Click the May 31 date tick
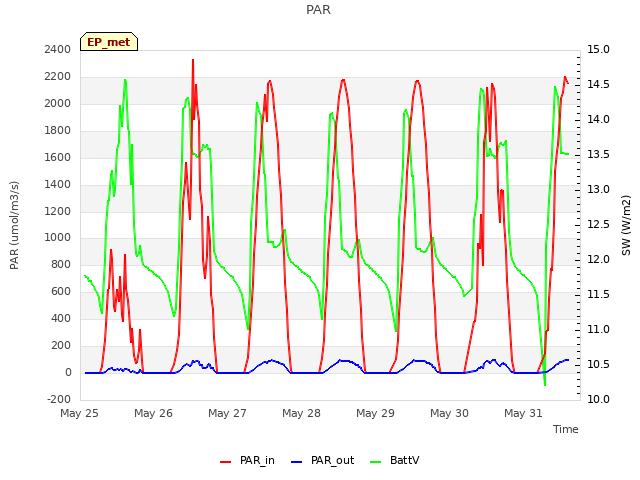Screen dimensions: 640x480 point(523,413)
